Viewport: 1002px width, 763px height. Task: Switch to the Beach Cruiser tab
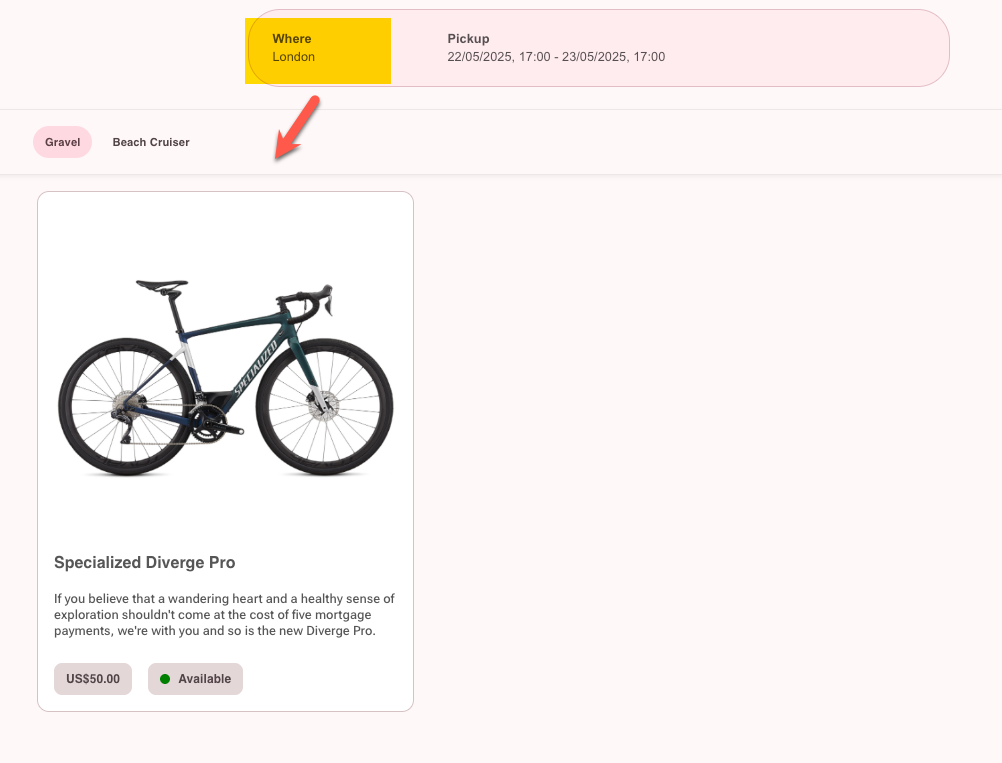pyautogui.click(x=151, y=142)
